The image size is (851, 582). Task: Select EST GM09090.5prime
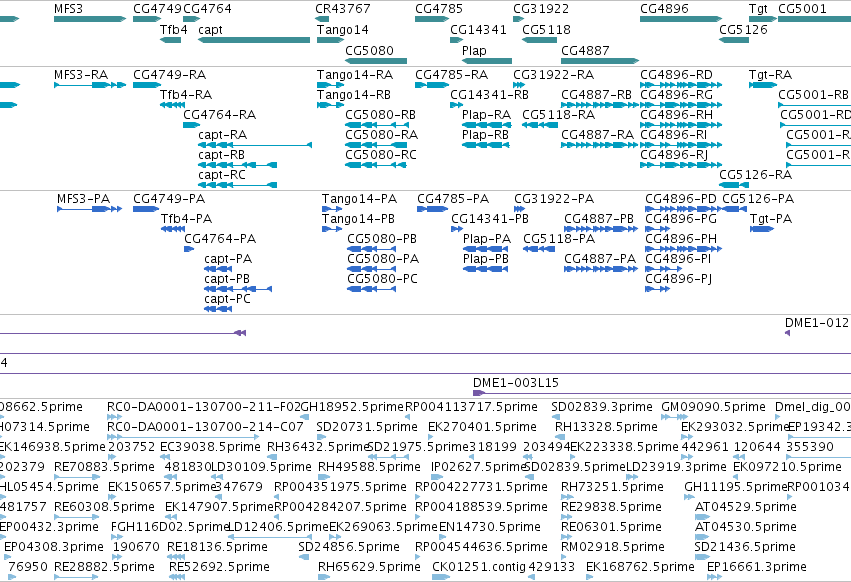tap(675, 417)
